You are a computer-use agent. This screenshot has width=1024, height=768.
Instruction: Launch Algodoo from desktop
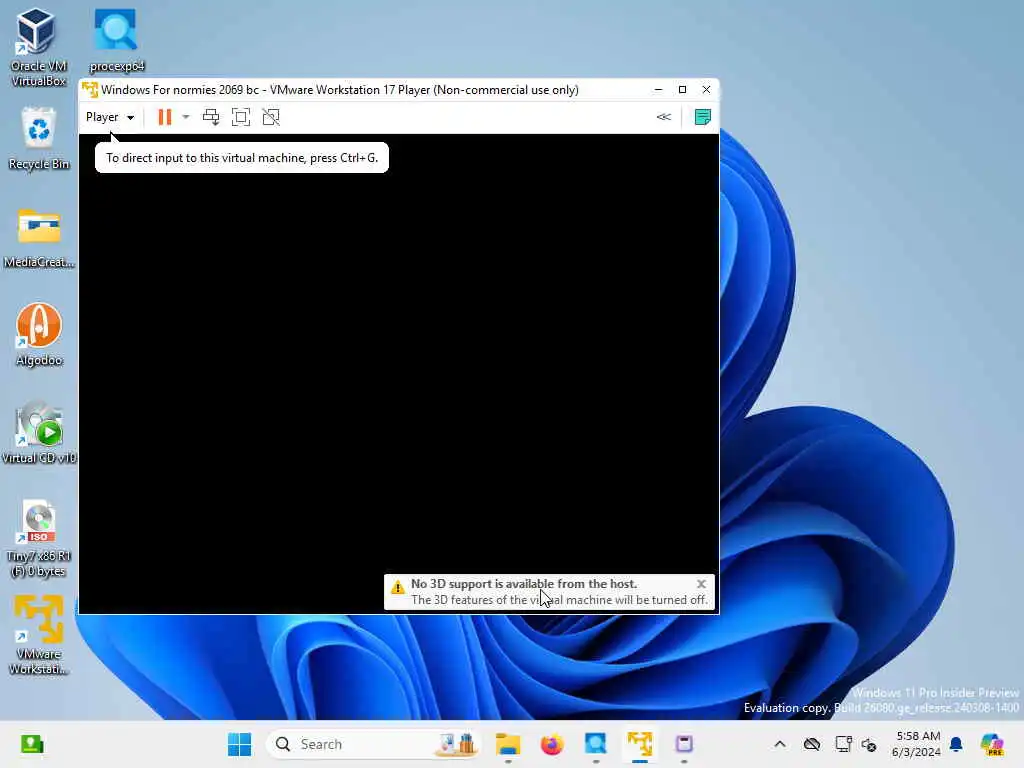[x=39, y=334]
